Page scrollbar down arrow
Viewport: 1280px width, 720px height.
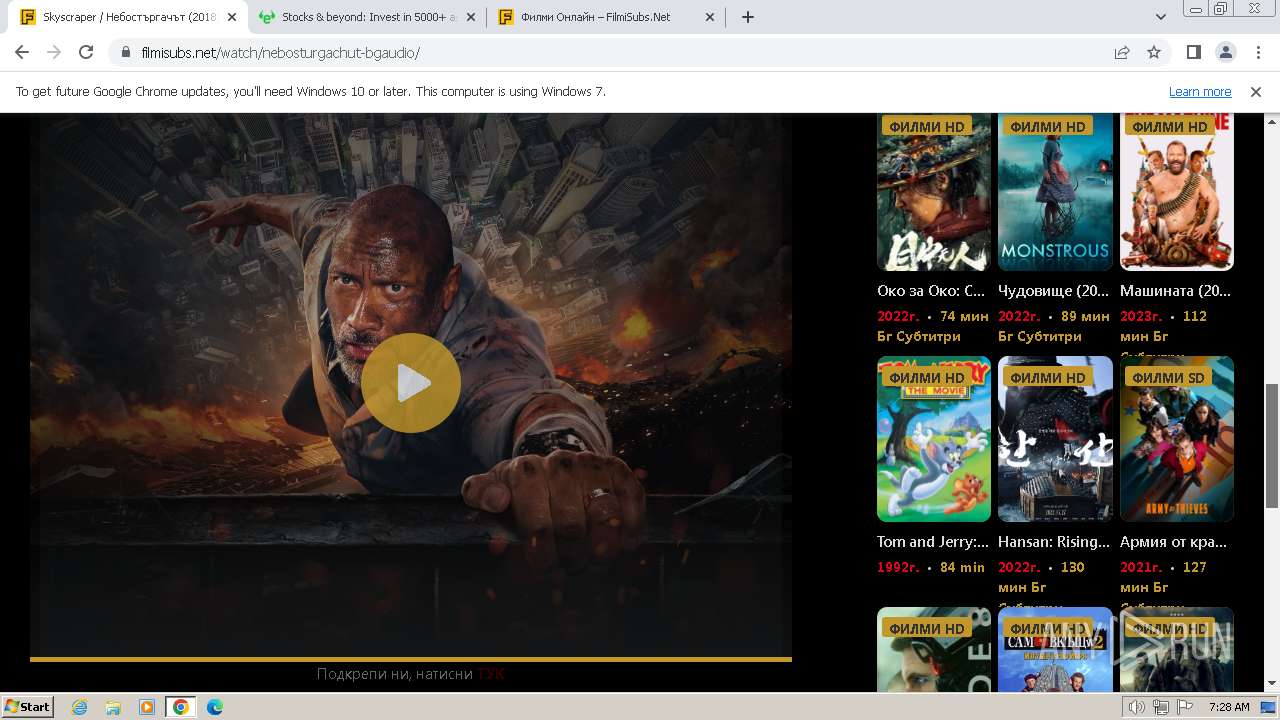click(x=1272, y=684)
